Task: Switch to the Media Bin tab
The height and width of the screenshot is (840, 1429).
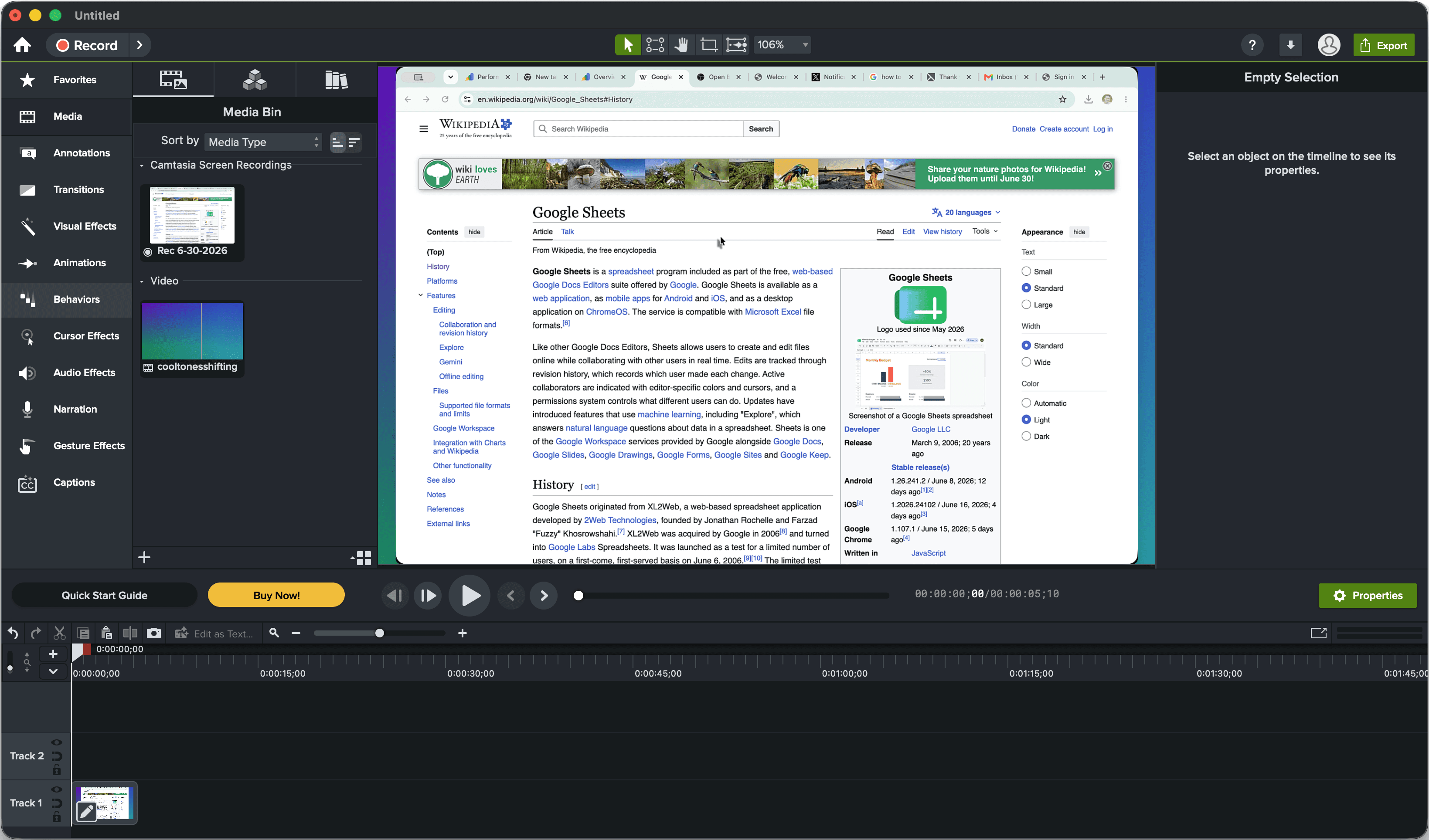Action: pyautogui.click(x=173, y=80)
